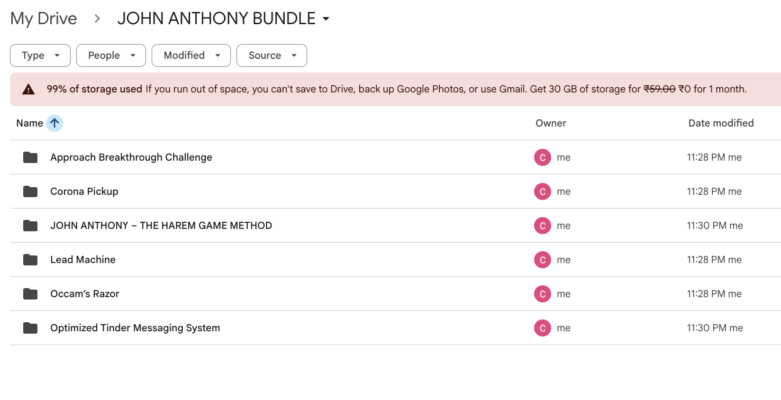Click the owner avatar for Lead Machine
Screen dimensions: 781x400
pyautogui.click(x=542, y=260)
